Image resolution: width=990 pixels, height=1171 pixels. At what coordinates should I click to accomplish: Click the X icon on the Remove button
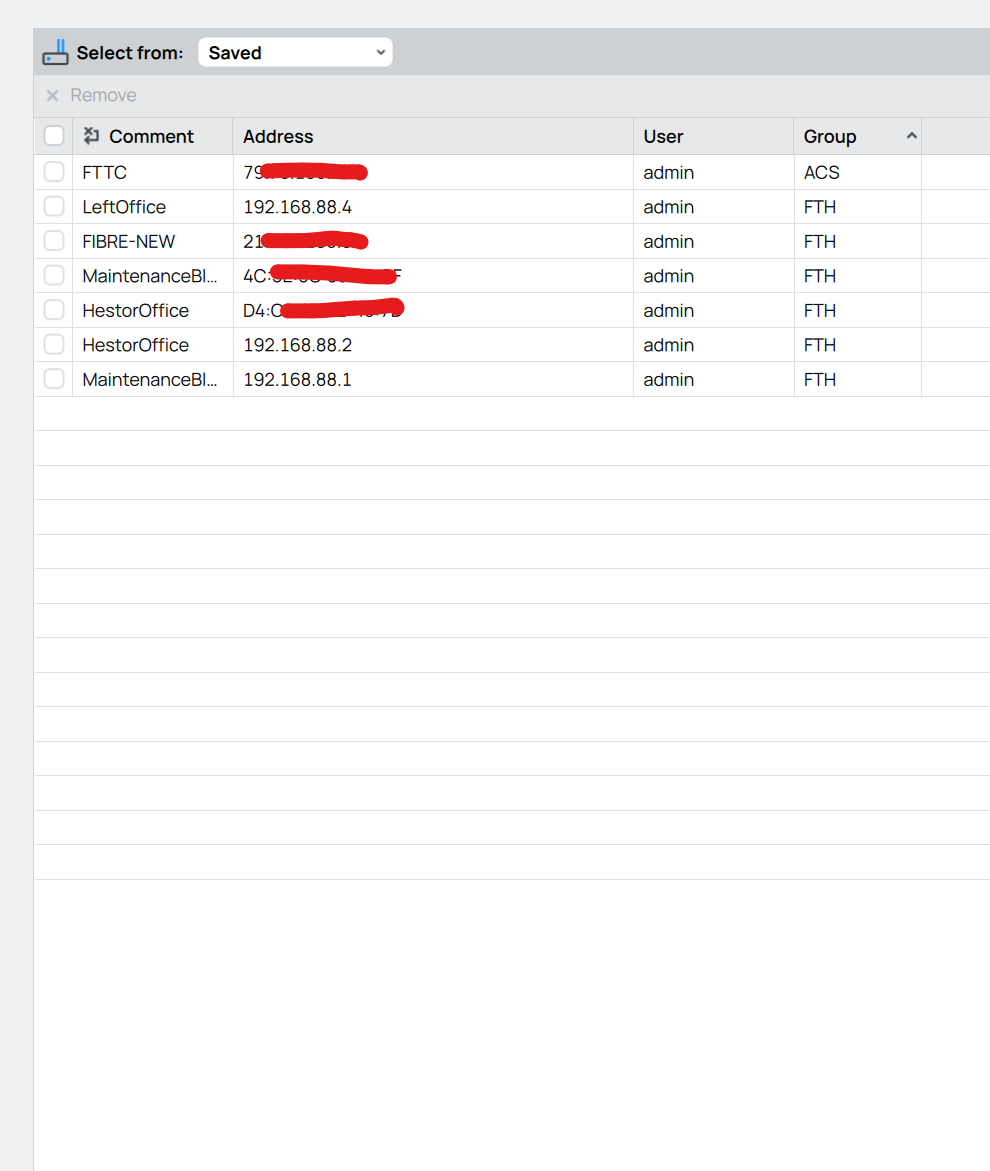coord(52,95)
